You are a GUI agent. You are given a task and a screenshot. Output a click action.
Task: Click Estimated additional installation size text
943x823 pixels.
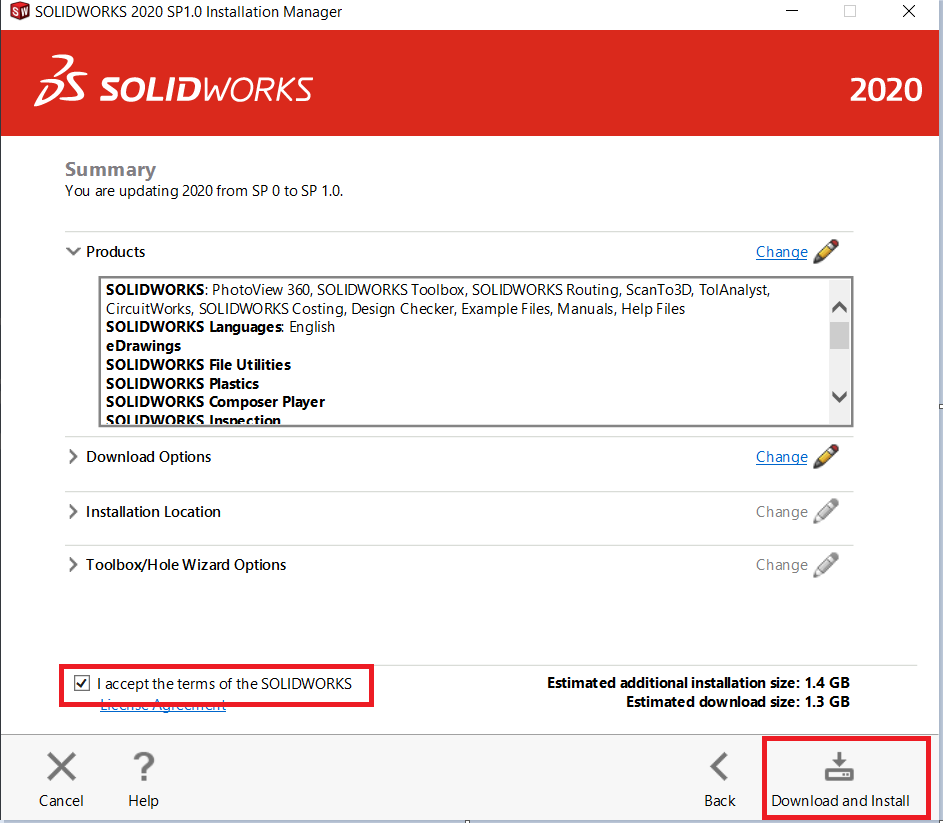click(x=698, y=683)
